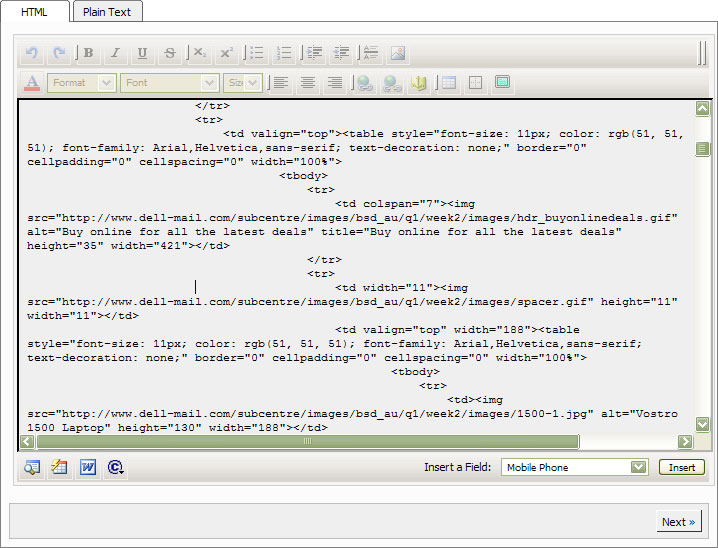This screenshot has width=718, height=548.
Task: Click the table cell properties icon
Action: tap(475, 83)
